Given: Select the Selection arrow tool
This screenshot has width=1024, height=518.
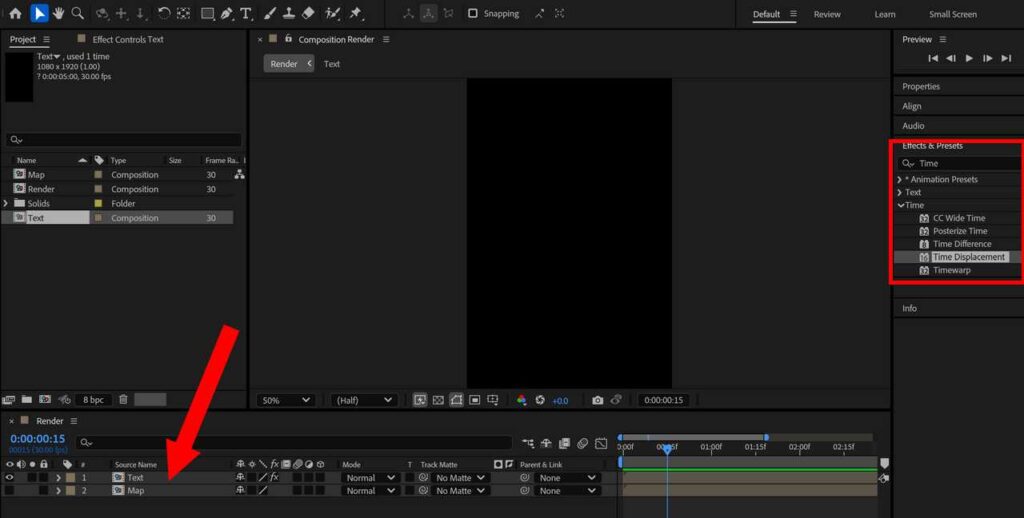Looking at the screenshot, I should (39, 13).
